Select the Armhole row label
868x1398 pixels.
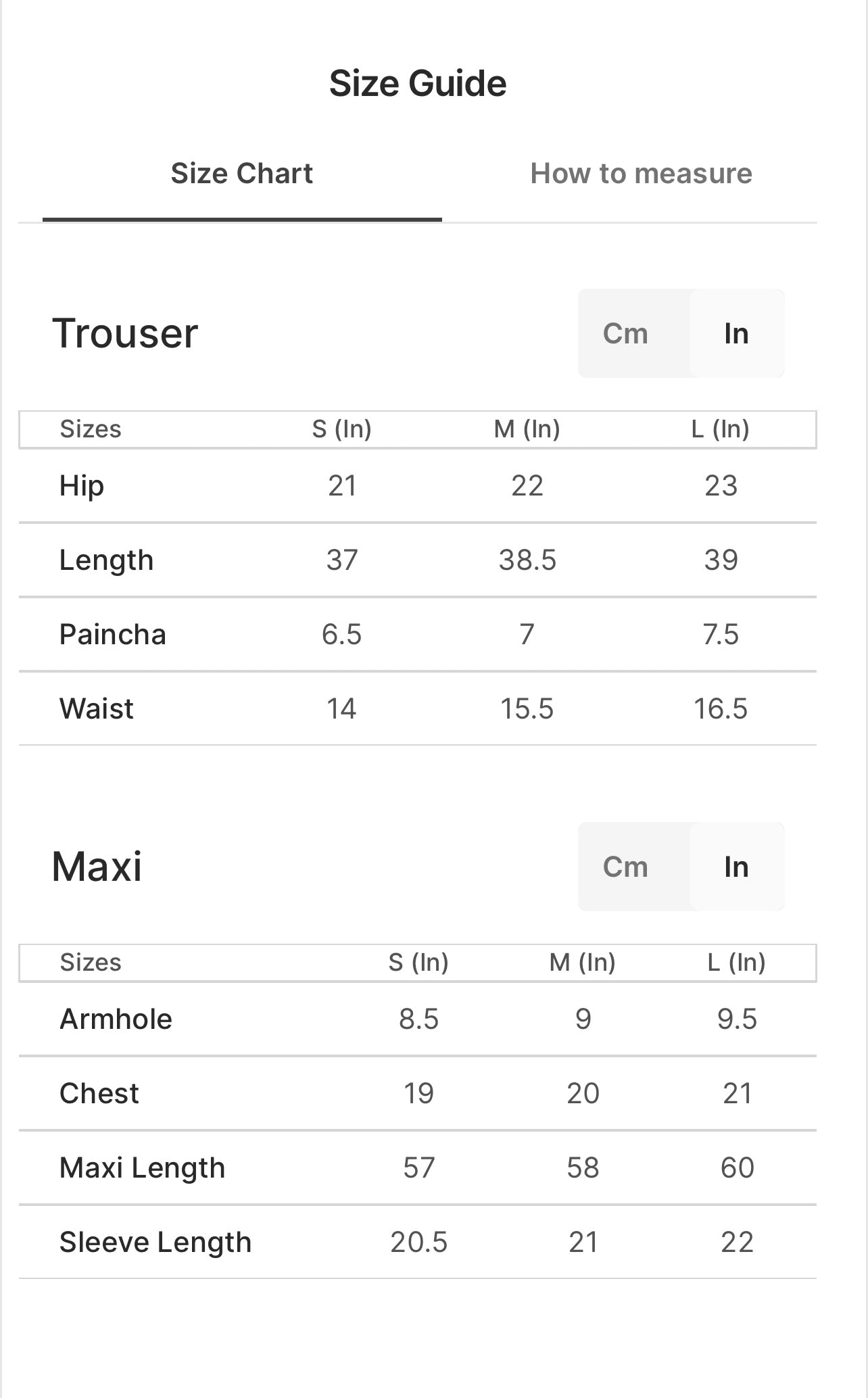[116, 1019]
